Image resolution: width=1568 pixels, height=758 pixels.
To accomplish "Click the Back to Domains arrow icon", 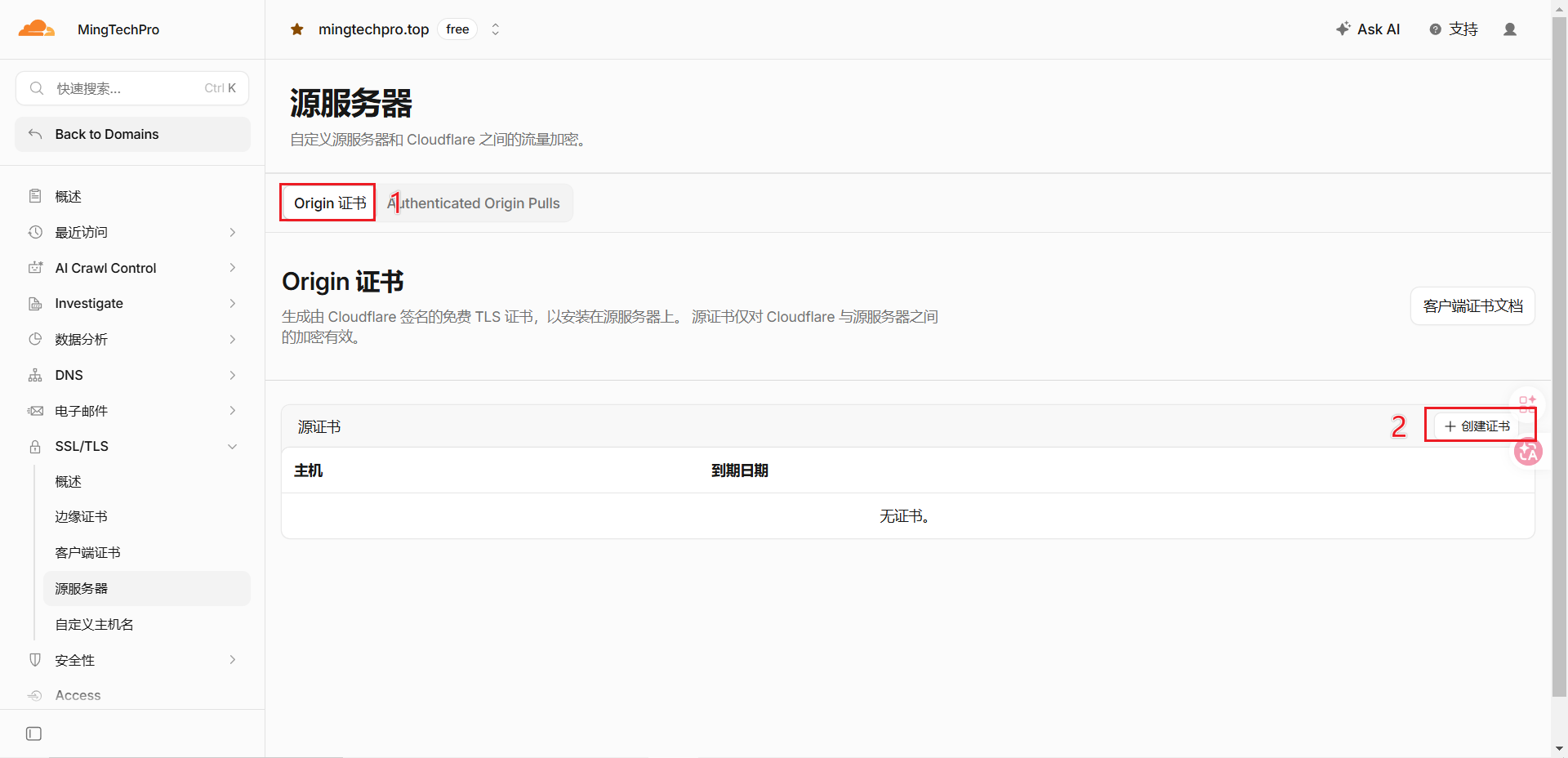I will [35, 134].
